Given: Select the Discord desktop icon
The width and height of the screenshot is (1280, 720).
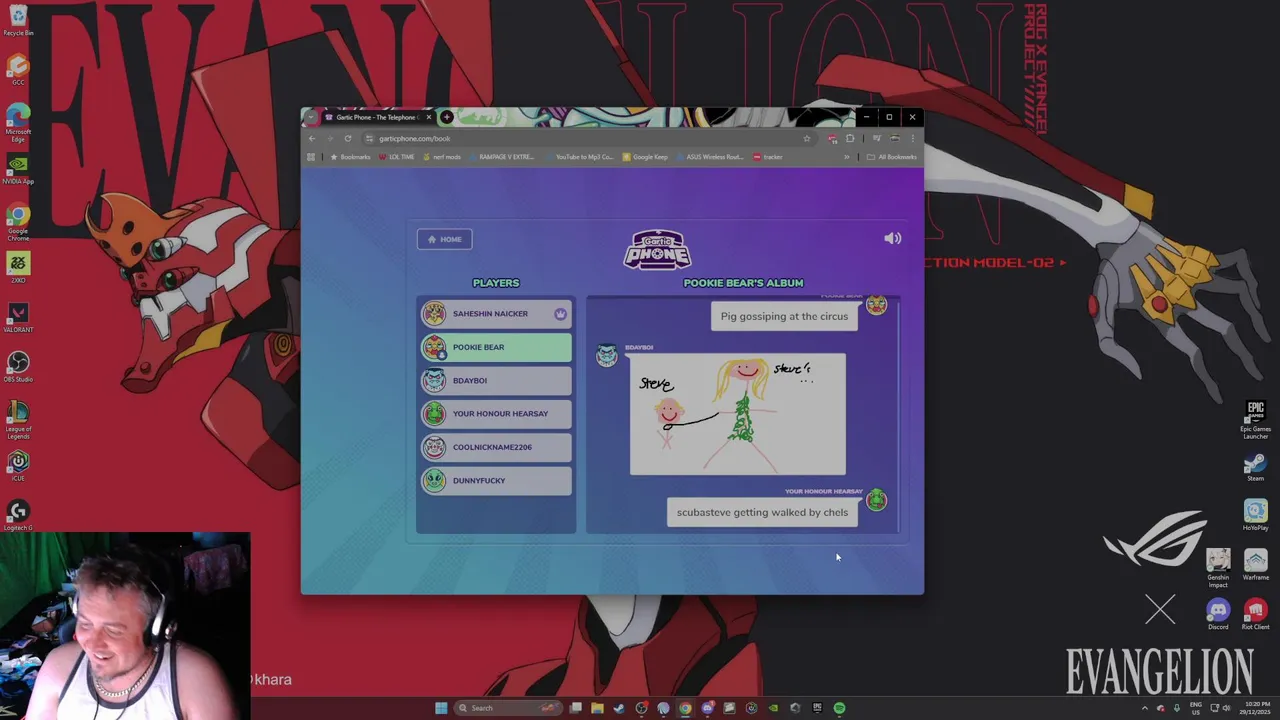Looking at the screenshot, I should (x=1218, y=615).
